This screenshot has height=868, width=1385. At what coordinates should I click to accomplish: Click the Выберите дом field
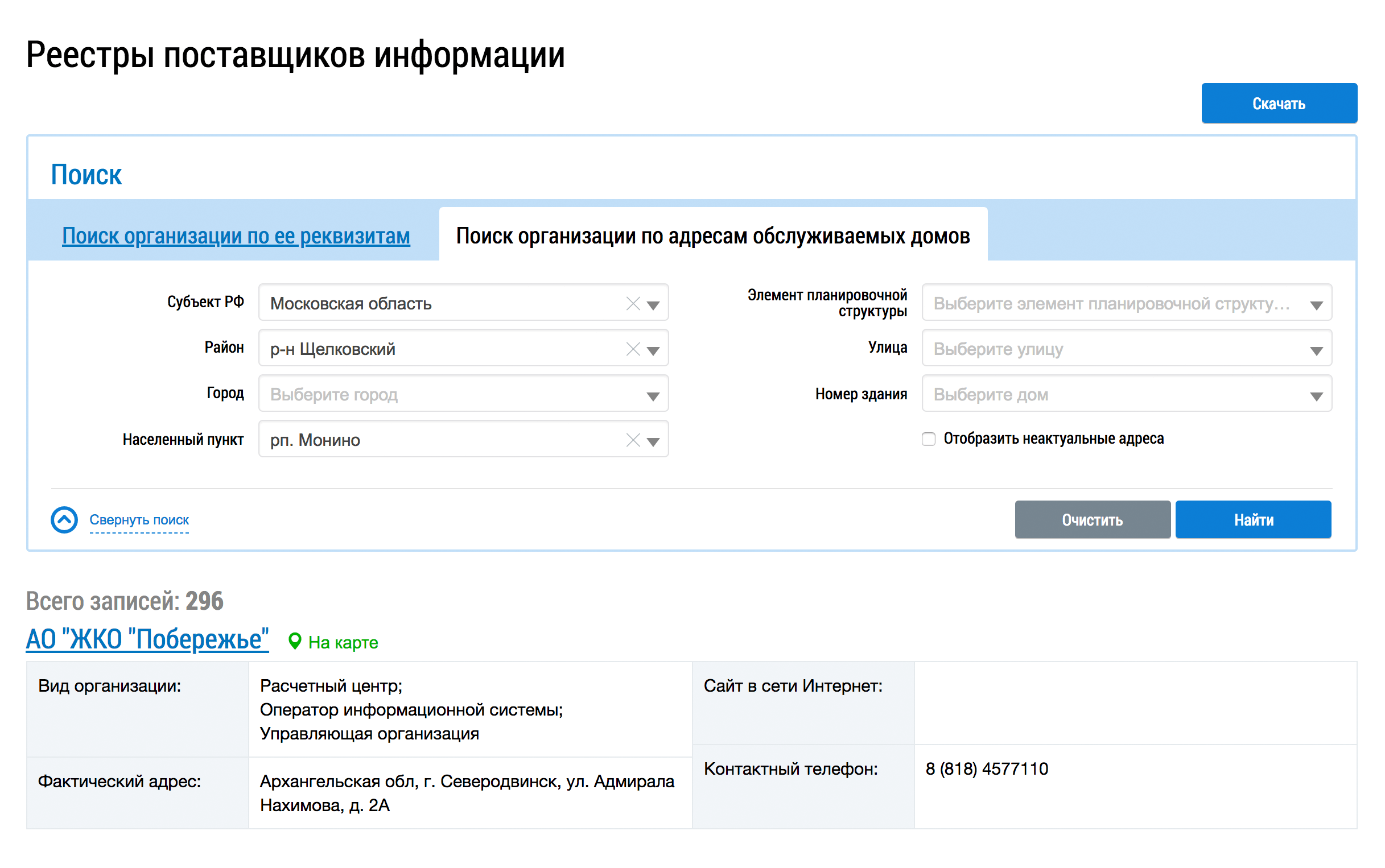click(x=1127, y=394)
